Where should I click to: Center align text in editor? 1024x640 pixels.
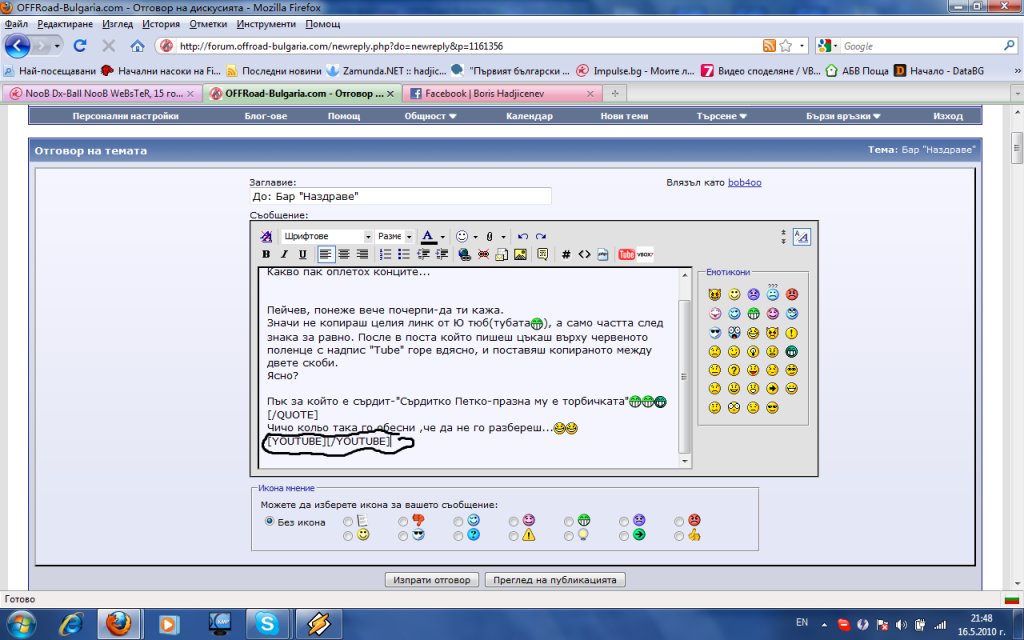344,255
